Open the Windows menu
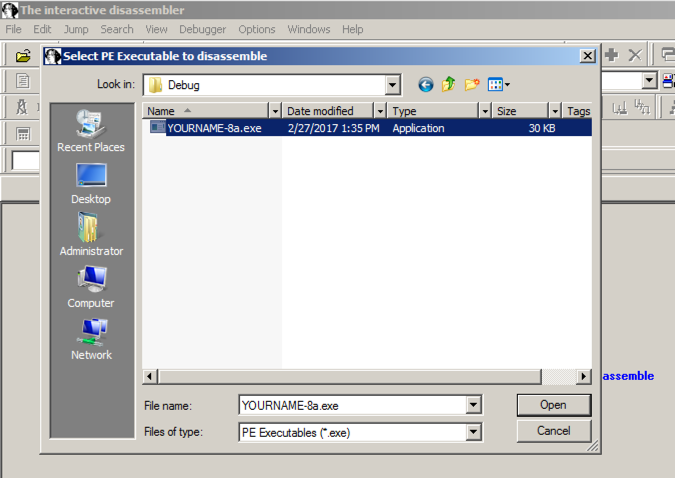This screenshot has height=478, width=675. pos(309,29)
